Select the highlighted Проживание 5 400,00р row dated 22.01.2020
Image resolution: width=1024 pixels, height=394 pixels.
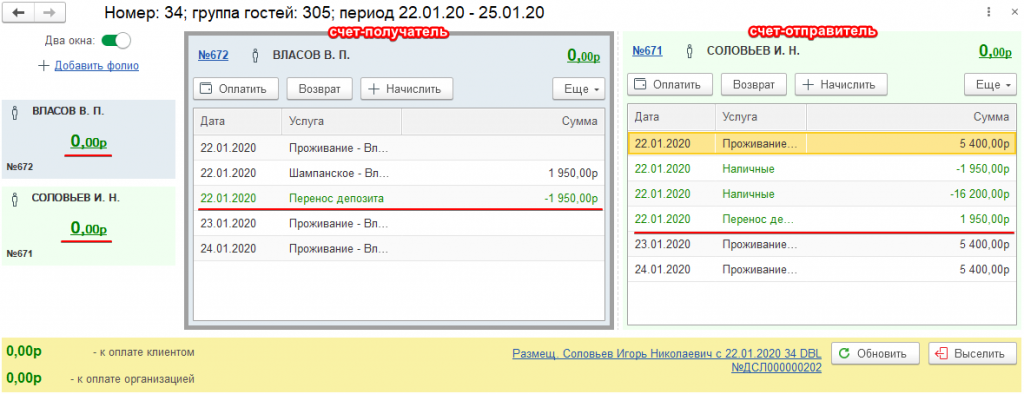pos(822,143)
